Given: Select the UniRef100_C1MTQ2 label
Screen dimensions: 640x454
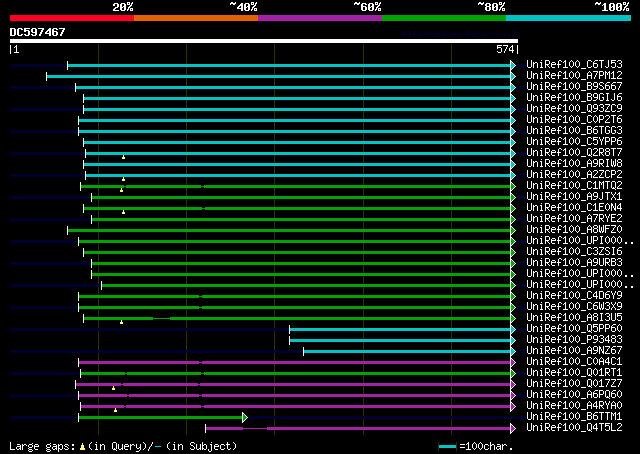Looking at the screenshot, I should tap(574, 186).
